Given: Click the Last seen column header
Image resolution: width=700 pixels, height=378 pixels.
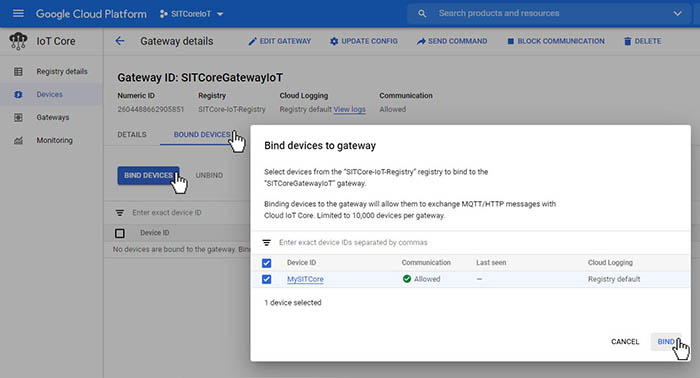Looking at the screenshot, I should [x=491, y=263].
